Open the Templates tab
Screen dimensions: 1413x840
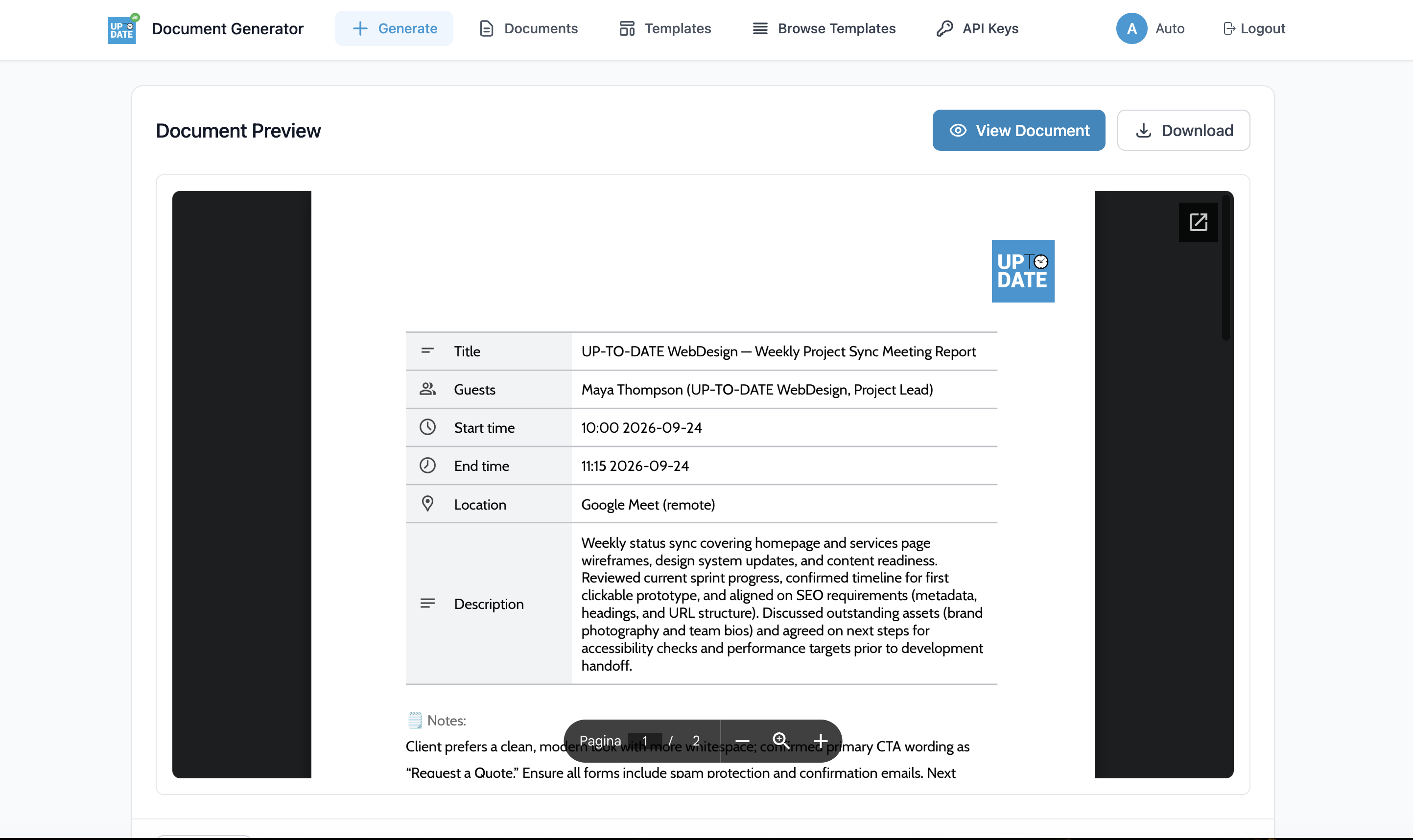click(x=664, y=28)
